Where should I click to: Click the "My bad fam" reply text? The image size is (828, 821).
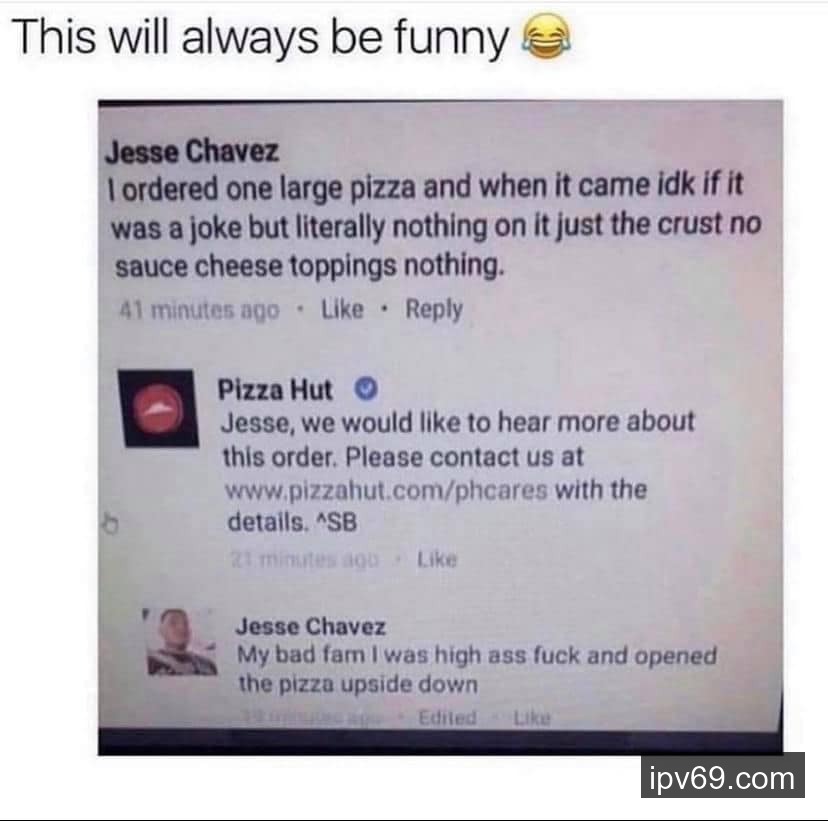(477, 669)
